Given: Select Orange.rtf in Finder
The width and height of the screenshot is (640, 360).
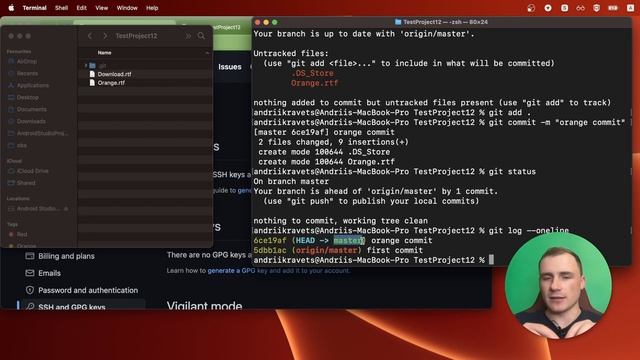Looking at the screenshot, I should pyautogui.click(x=111, y=83).
